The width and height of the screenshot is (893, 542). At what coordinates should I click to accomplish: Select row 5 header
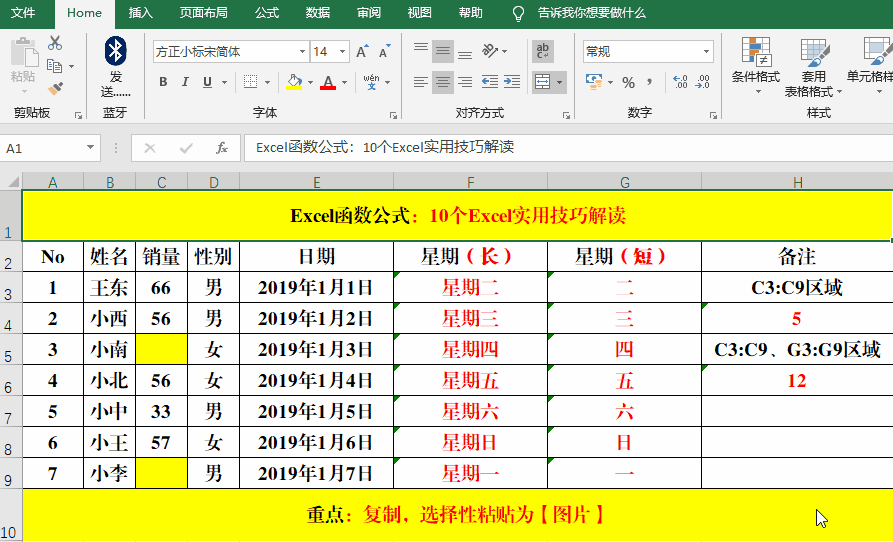coord(11,349)
